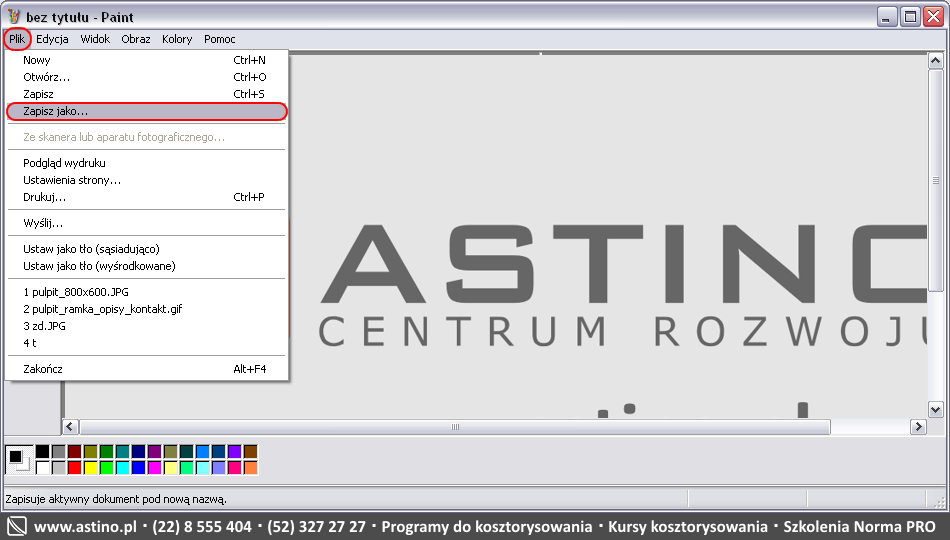Choose Otwórz... from the Plik menu
The height and width of the screenshot is (540, 950).
[x=146, y=77]
